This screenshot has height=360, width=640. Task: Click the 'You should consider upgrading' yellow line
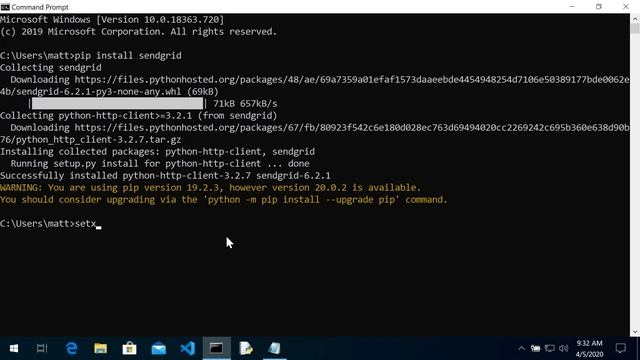[x=224, y=200]
